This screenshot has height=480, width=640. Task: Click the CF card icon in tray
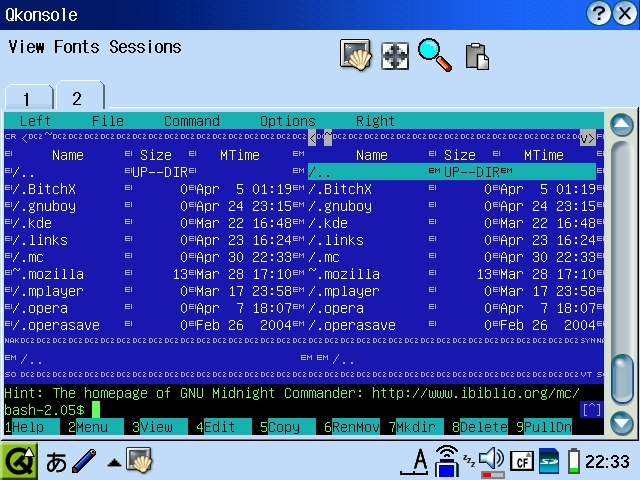[521, 461]
